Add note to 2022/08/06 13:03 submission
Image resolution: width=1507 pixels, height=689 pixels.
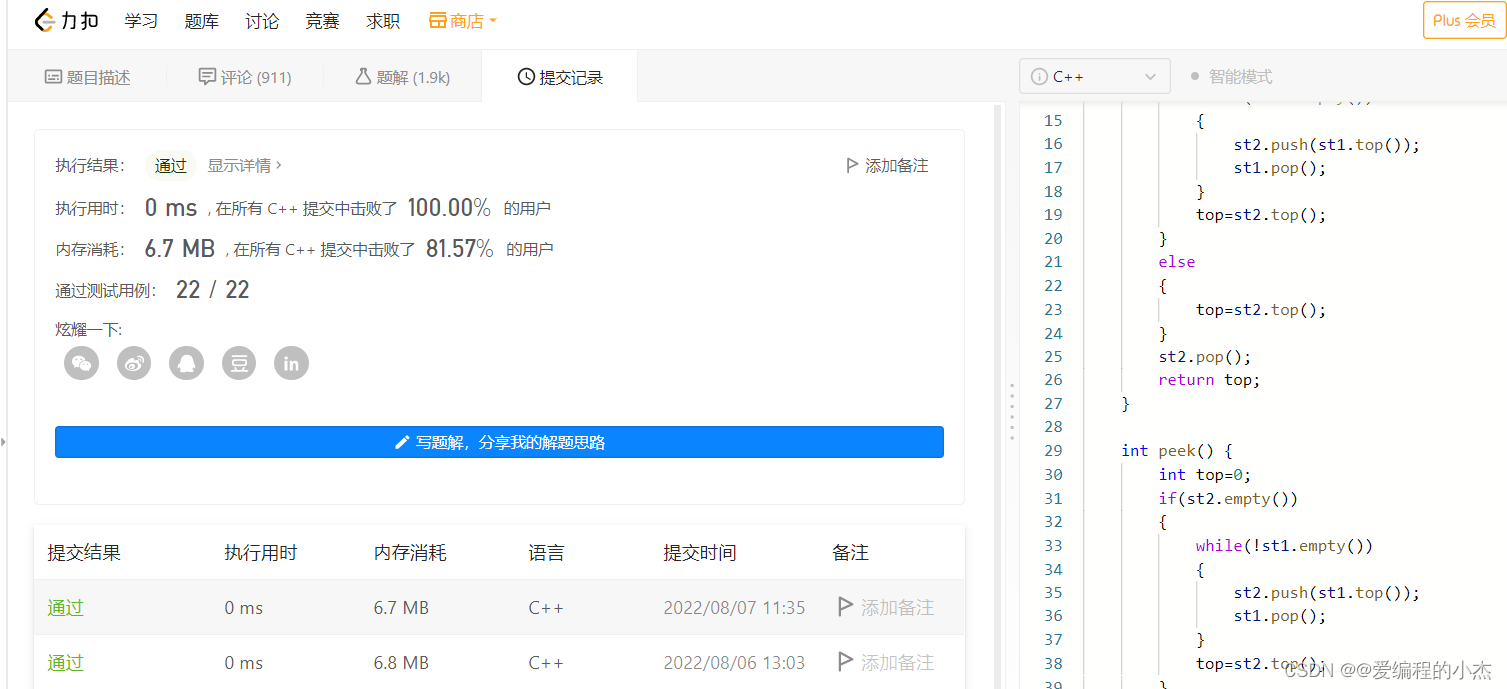click(x=886, y=662)
